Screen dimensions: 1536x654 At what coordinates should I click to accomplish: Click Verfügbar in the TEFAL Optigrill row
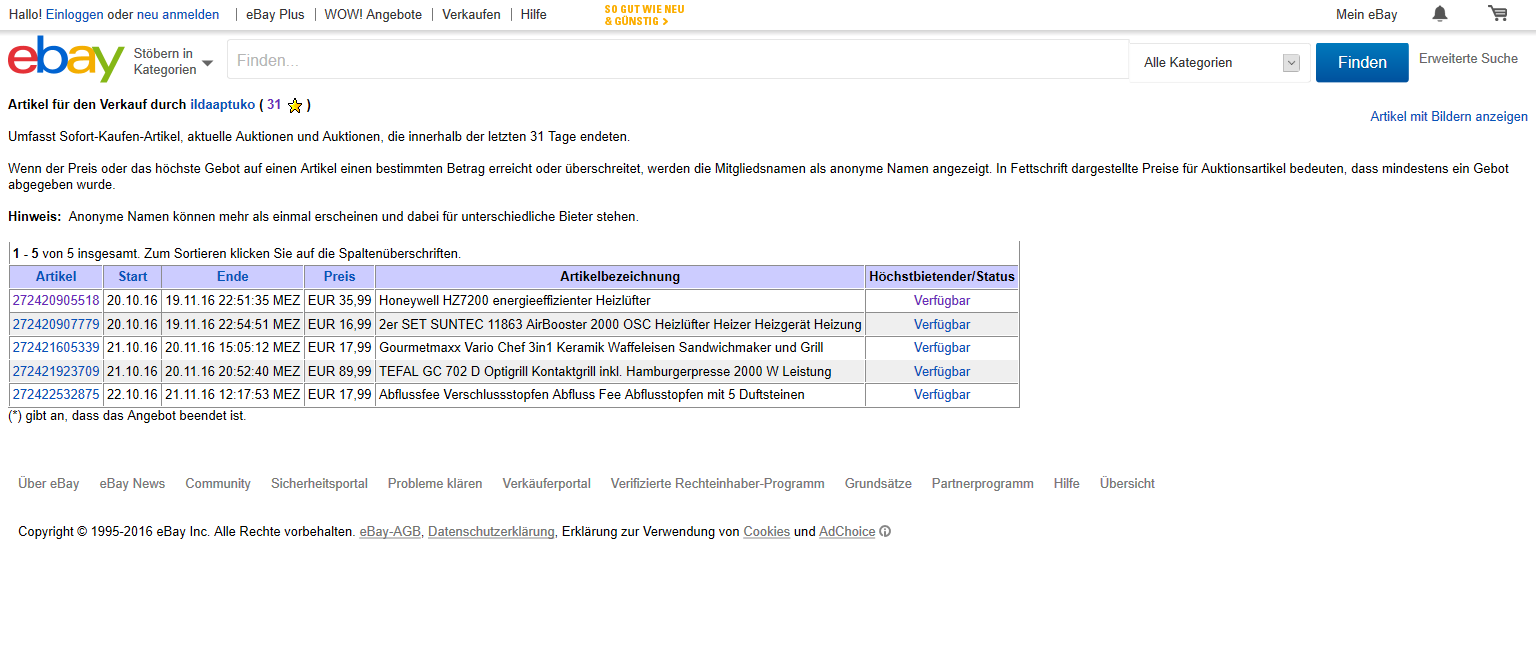point(942,371)
